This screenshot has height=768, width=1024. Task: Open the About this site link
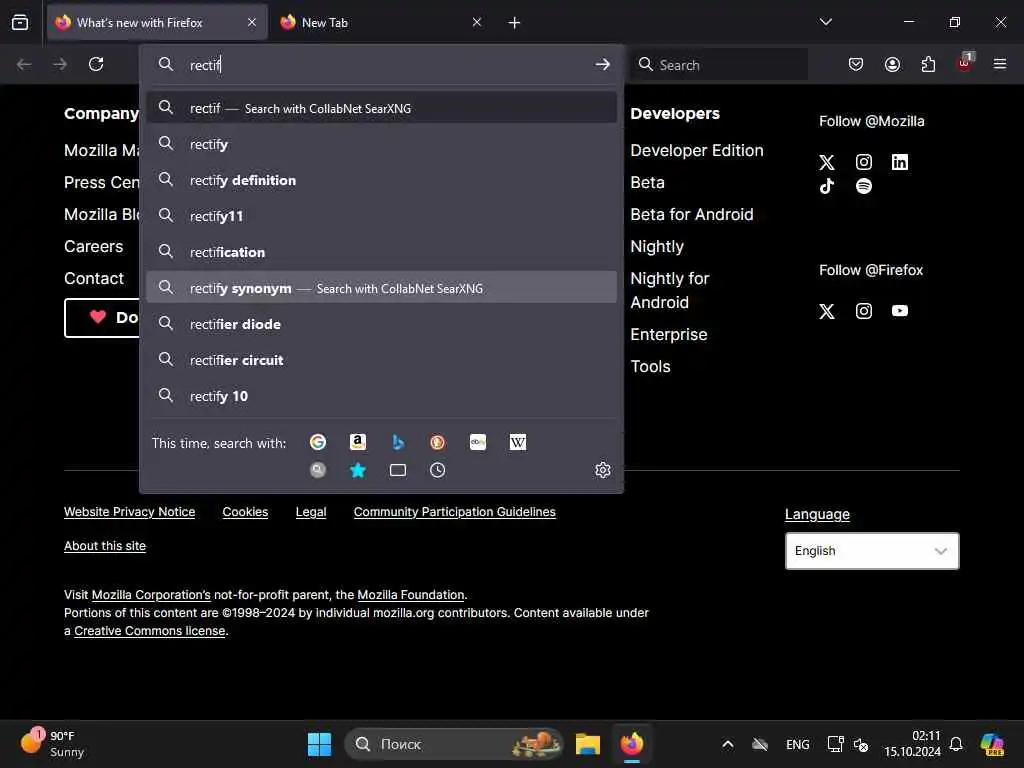(x=104, y=545)
